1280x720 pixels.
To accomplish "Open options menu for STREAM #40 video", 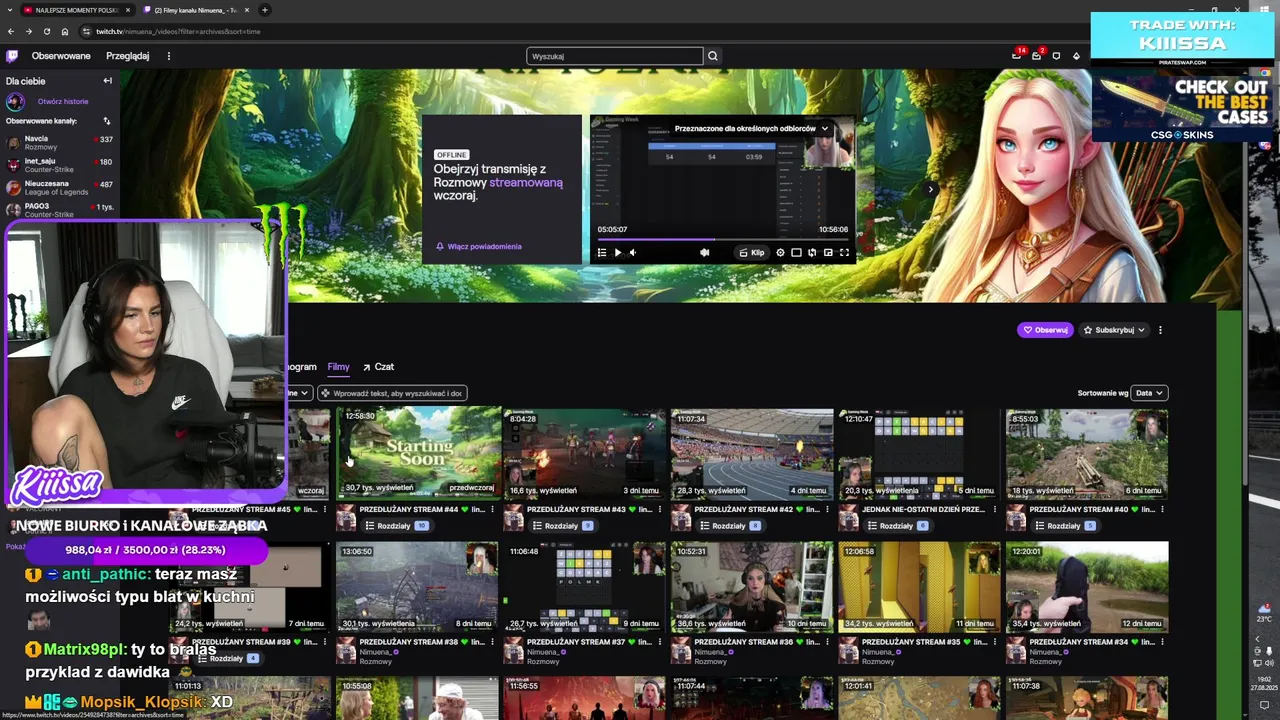I will pos(1162,510).
